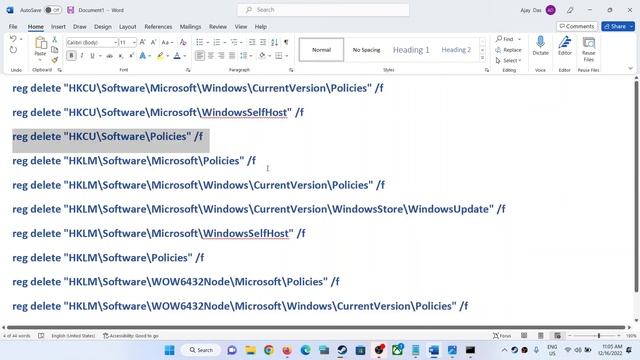Click the Comments button

577,26
